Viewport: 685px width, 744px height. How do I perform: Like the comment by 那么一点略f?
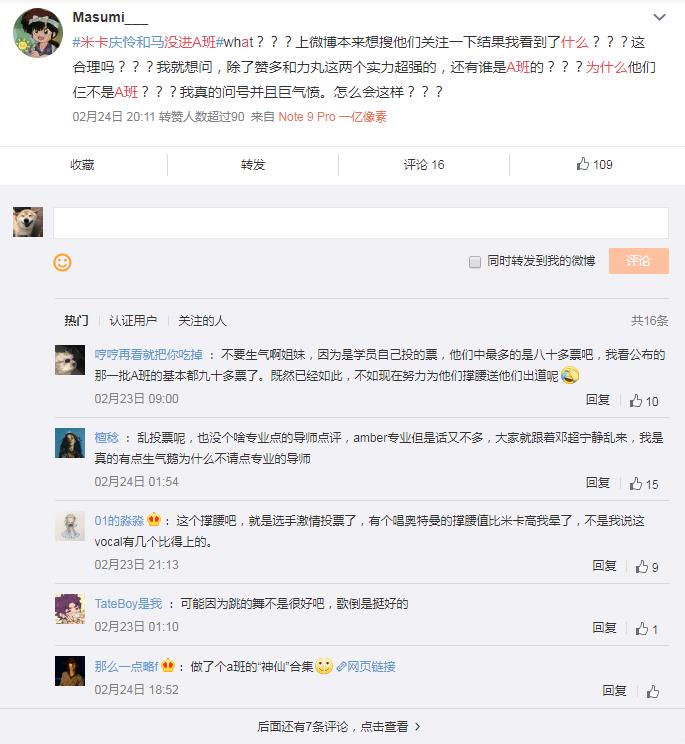pos(652,691)
